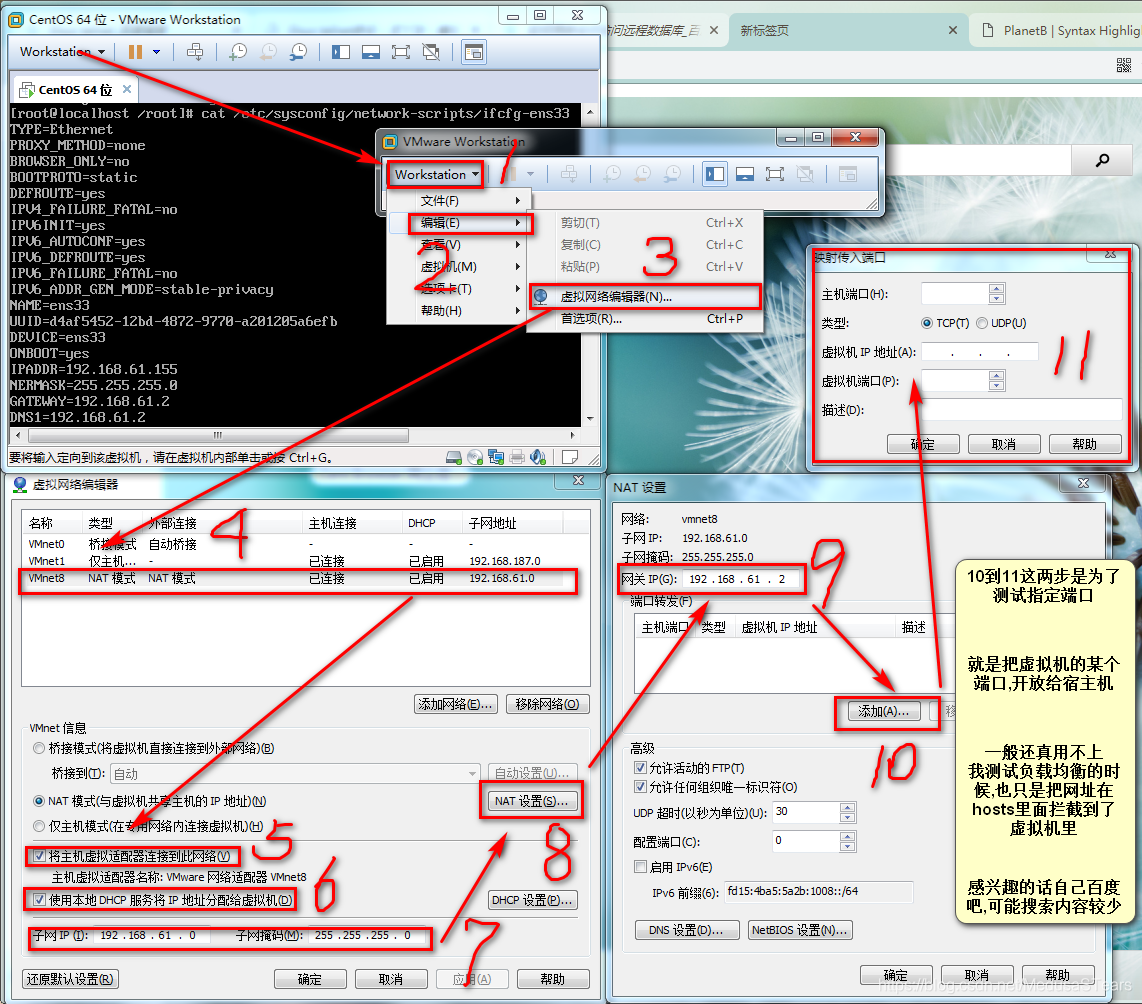Open the 编辑(E) submenu
The width and height of the screenshot is (1142, 1004).
point(460,223)
